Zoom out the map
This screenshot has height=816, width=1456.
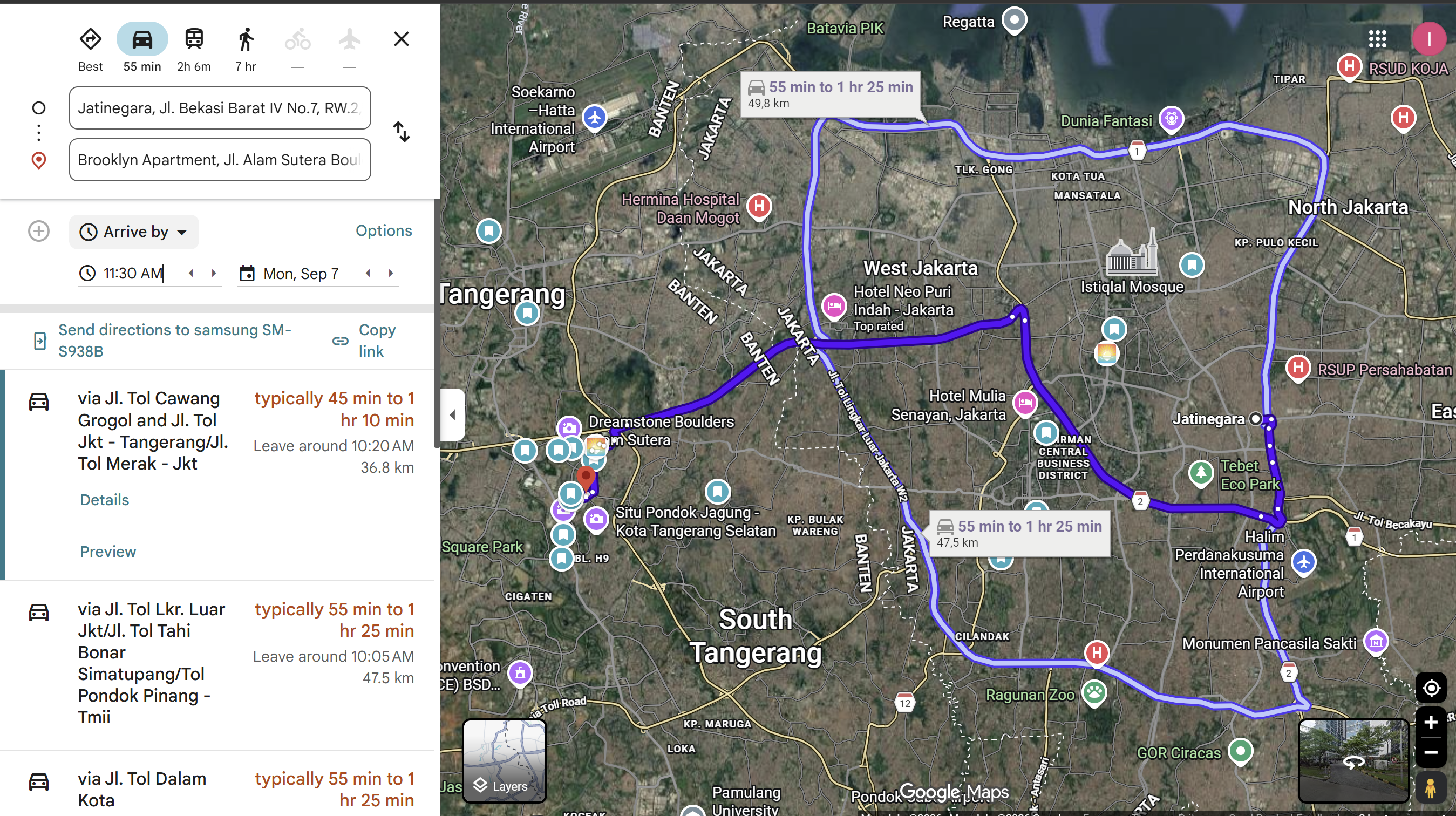[x=1431, y=752]
